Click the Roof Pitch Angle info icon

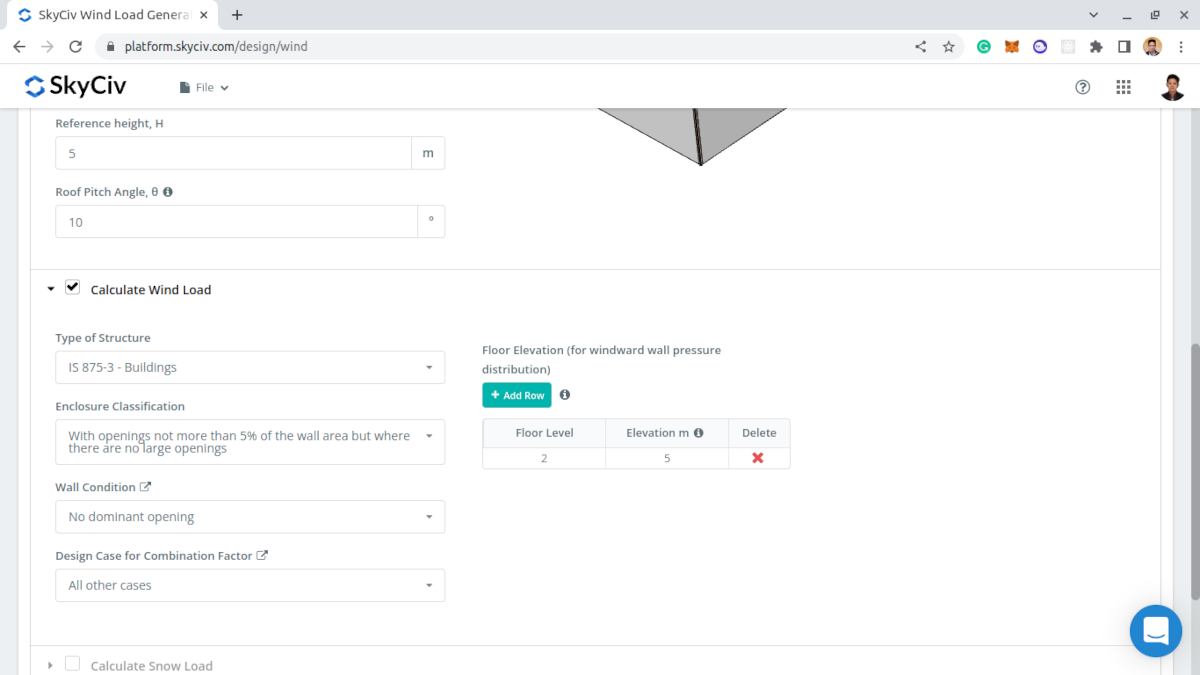point(168,192)
